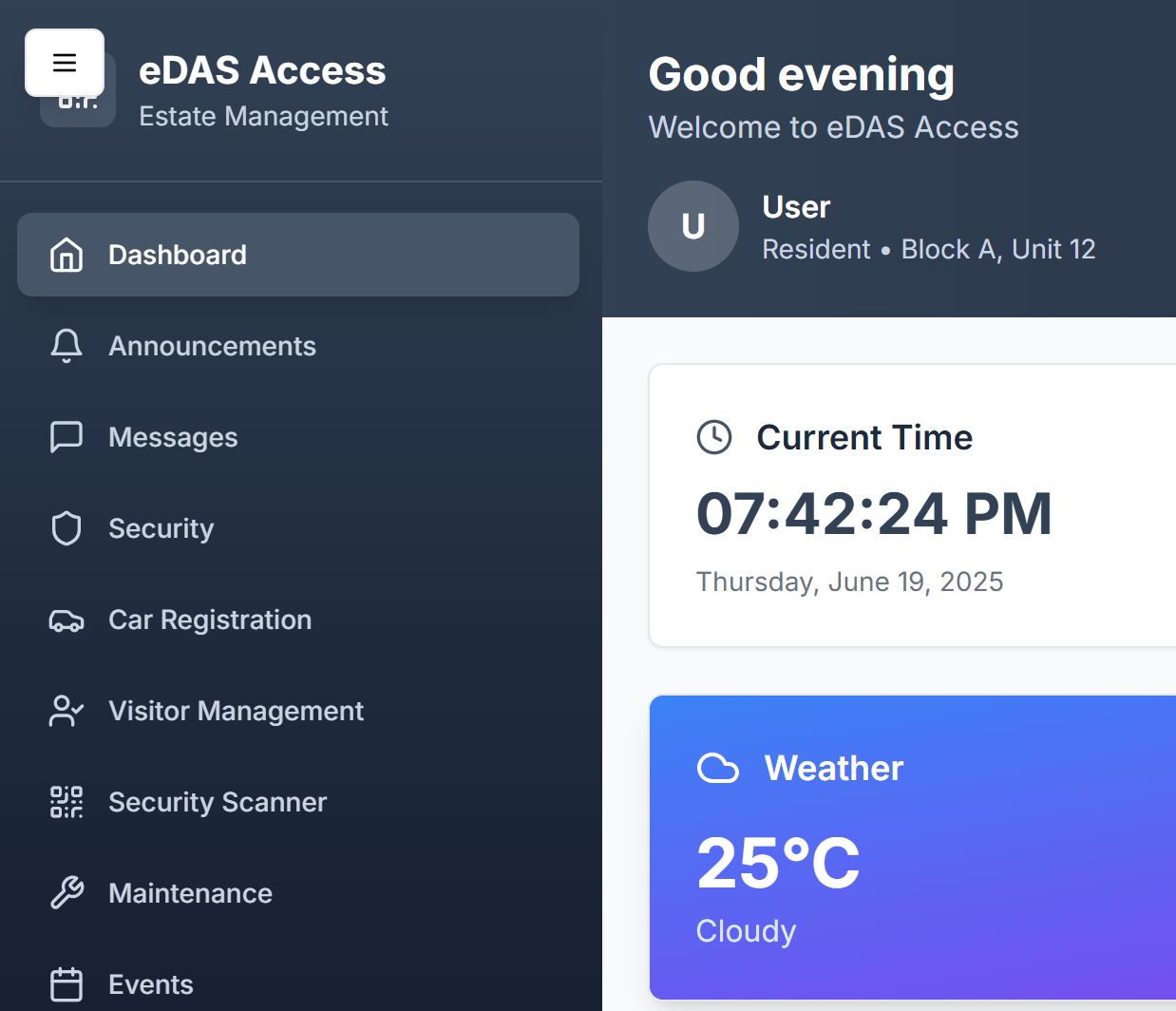Open the Announcements section
The image size is (1176, 1011).
point(213,346)
